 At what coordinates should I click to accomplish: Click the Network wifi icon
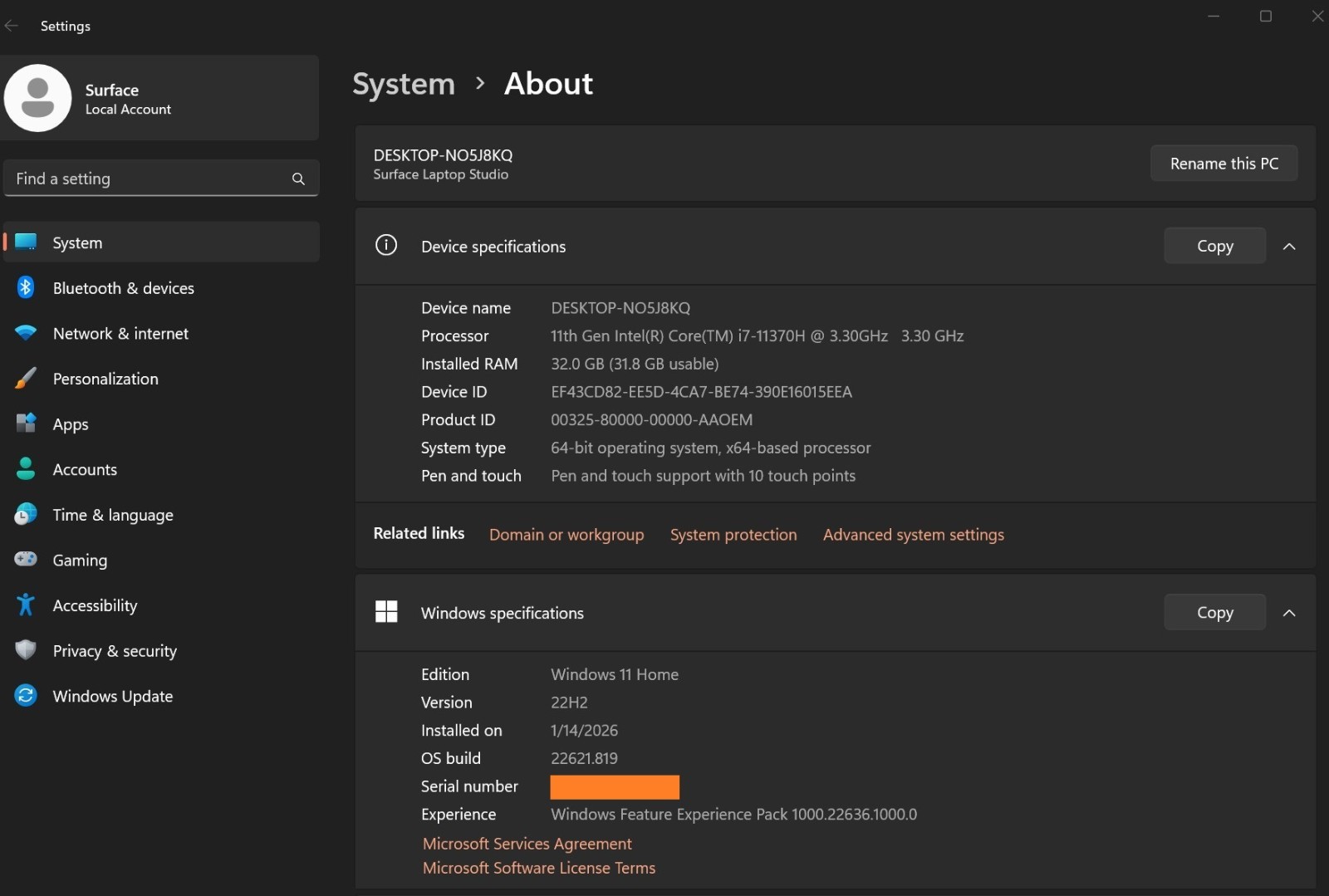pyautogui.click(x=26, y=333)
